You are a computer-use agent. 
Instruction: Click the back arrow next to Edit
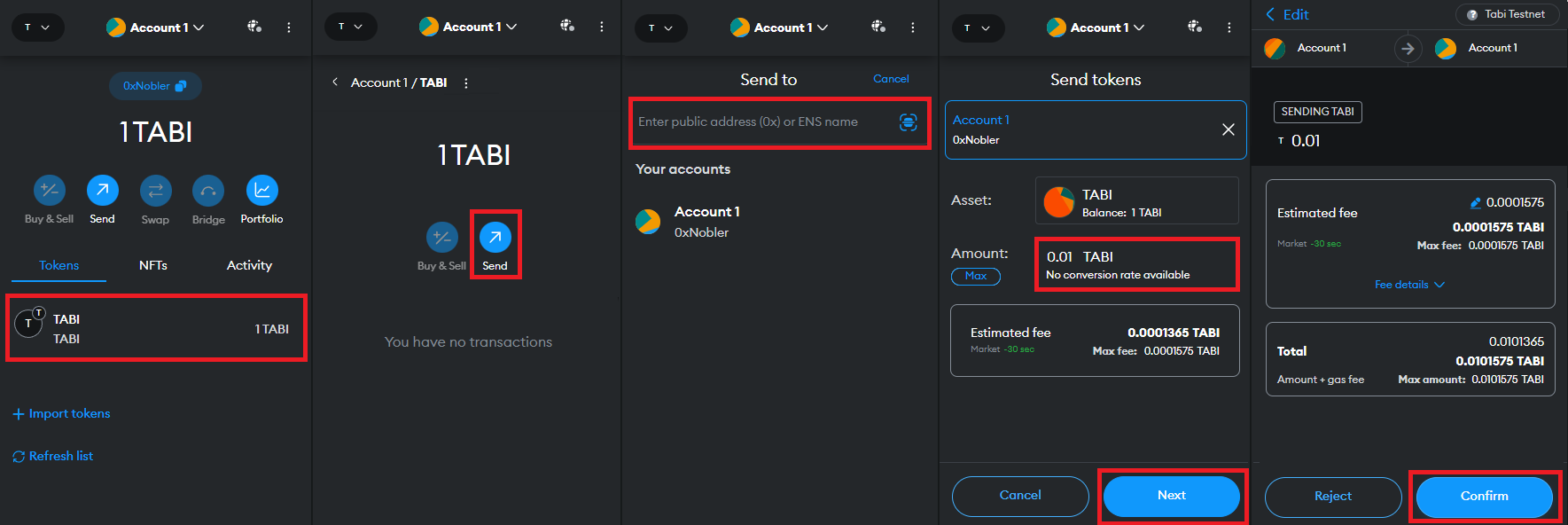point(1271,14)
